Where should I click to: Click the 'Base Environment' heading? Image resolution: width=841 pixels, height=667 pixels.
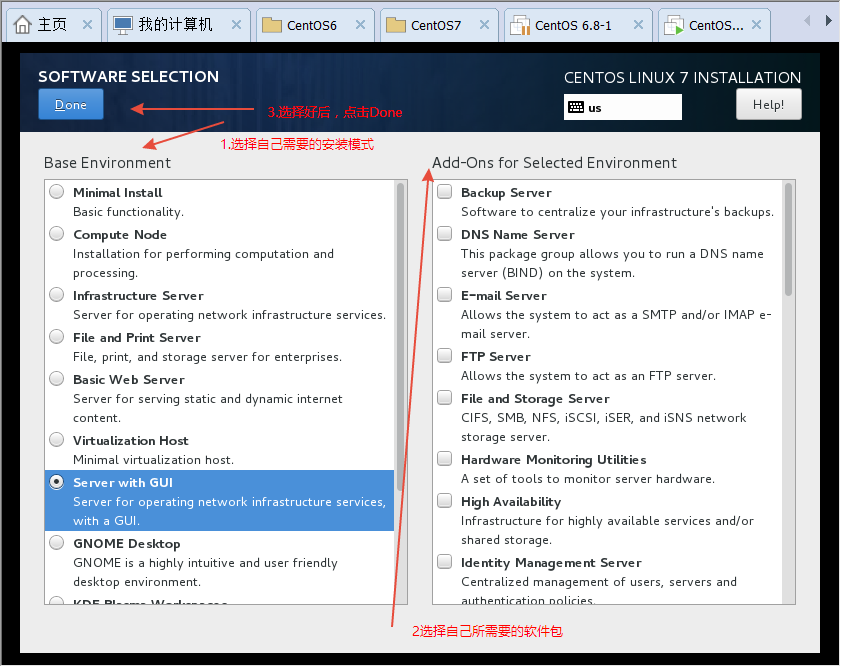107,162
